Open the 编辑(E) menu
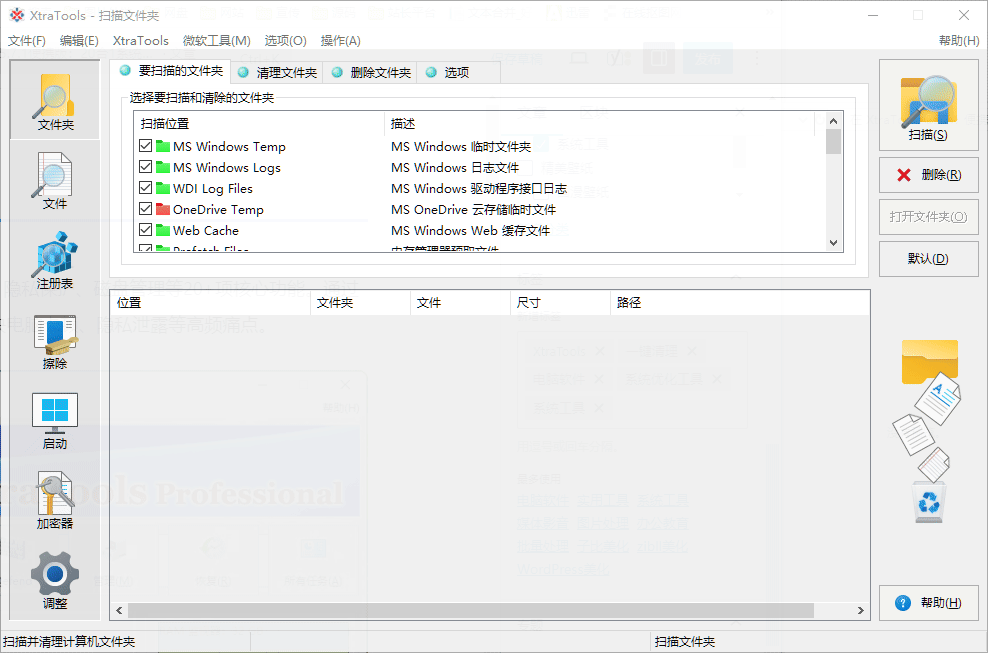 tap(79, 41)
